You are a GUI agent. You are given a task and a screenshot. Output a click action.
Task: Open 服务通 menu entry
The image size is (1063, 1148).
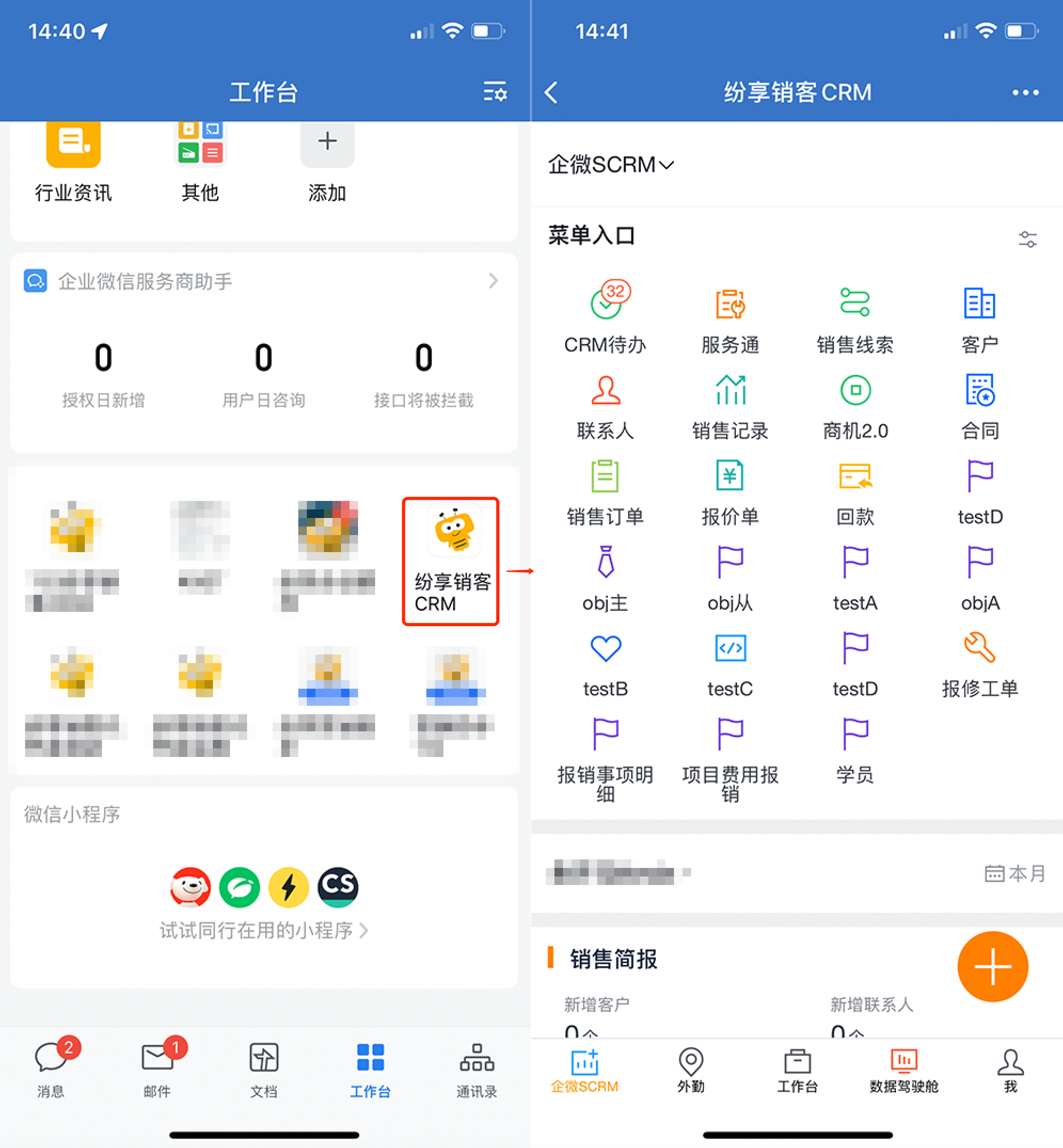[x=730, y=321]
